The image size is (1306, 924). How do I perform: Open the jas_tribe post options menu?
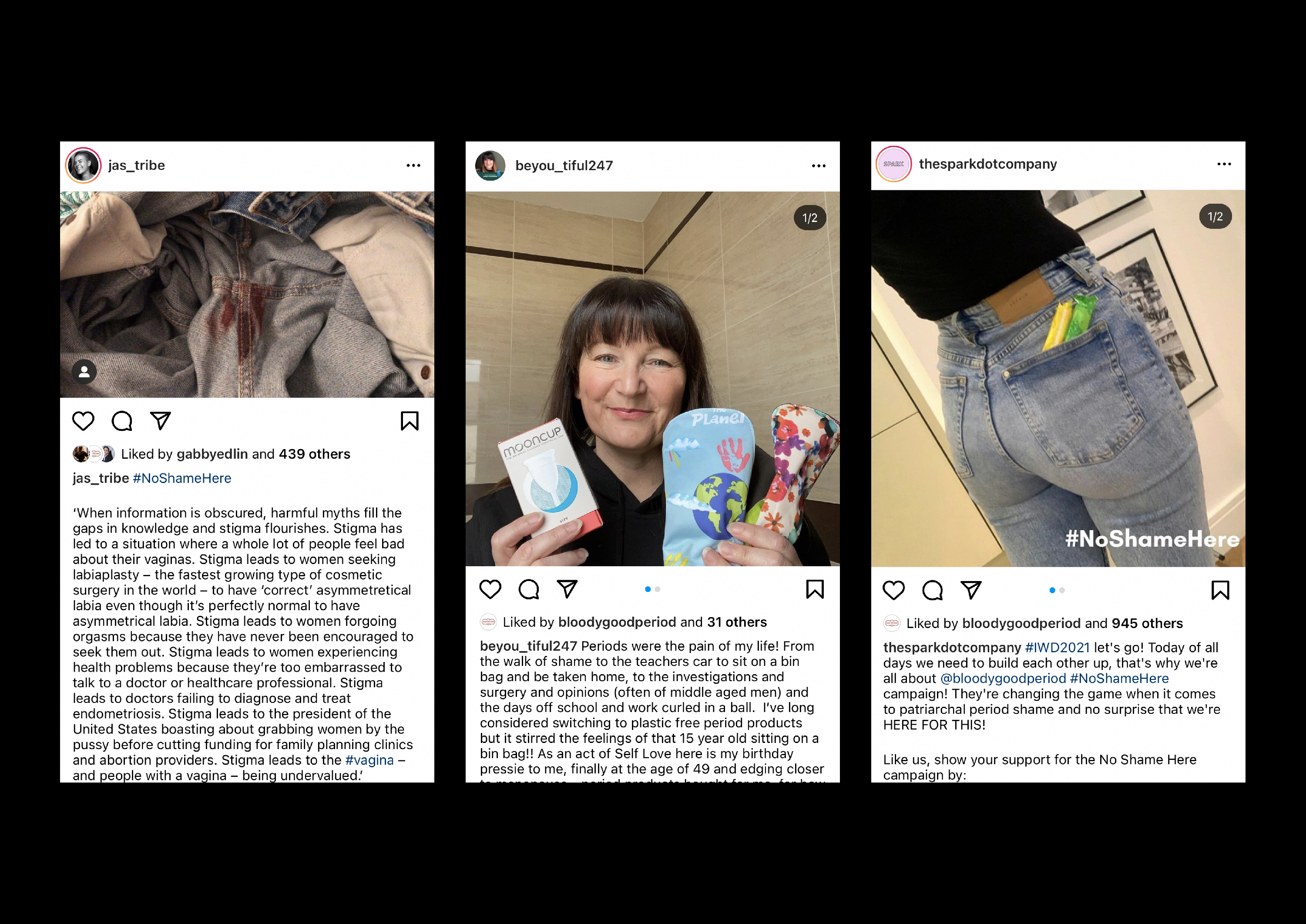(x=413, y=165)
